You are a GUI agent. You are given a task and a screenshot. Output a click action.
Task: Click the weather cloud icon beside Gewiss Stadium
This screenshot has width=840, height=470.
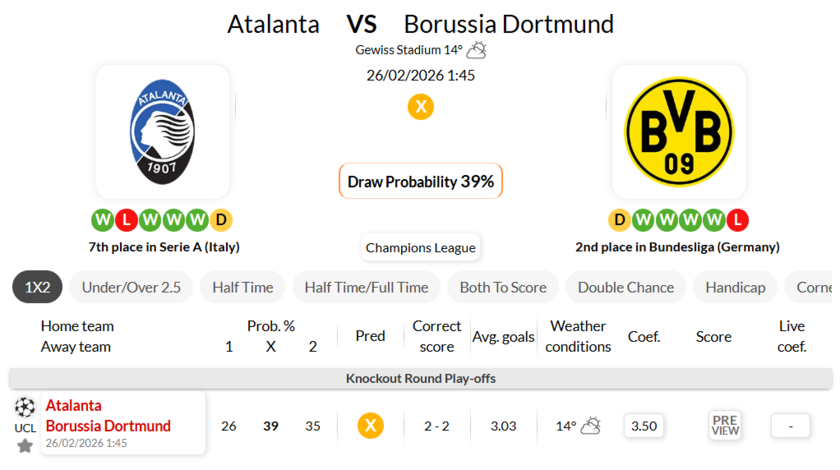pyautogui.click(x=477, y=50)
